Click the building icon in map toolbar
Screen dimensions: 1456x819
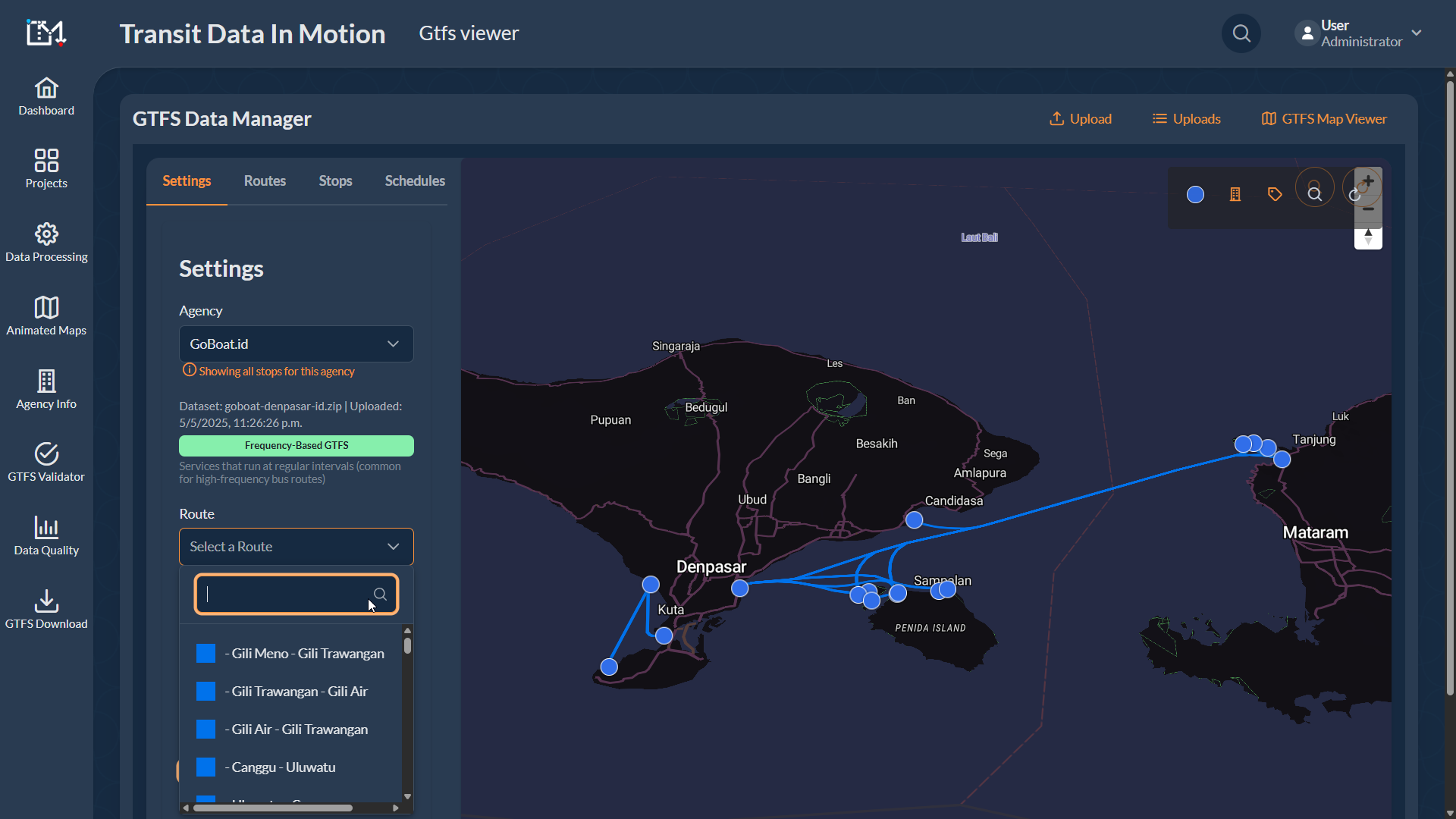pyautogui.click(x=1235, y=195)
